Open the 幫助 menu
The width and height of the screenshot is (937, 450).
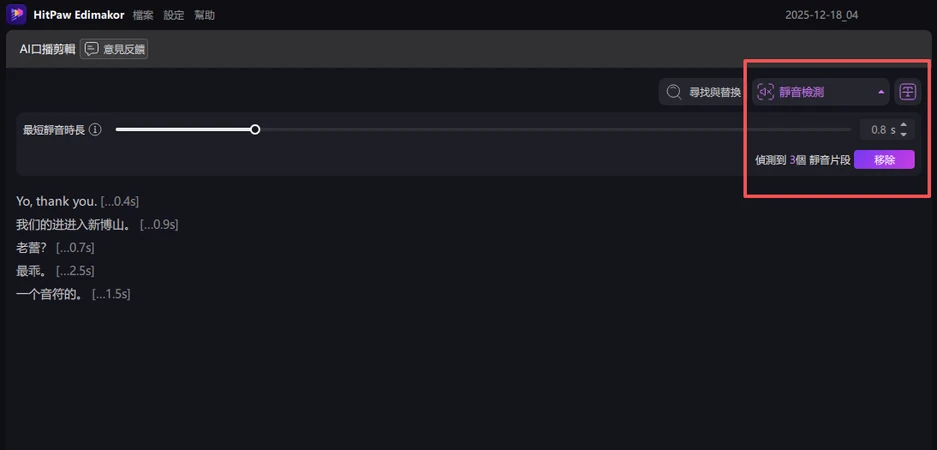point(204,16)
